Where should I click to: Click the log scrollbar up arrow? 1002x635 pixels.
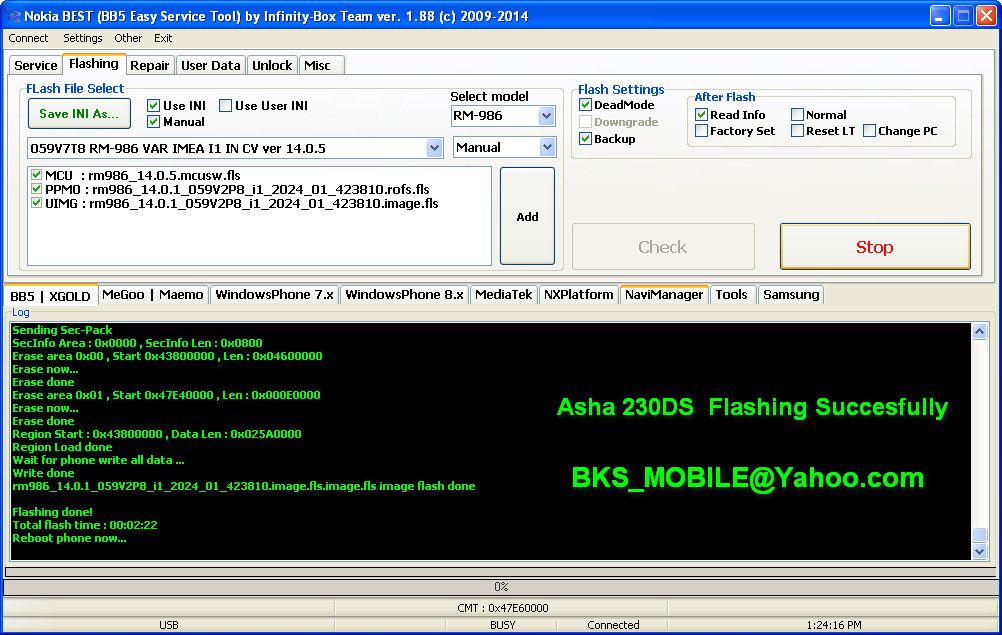979,331
